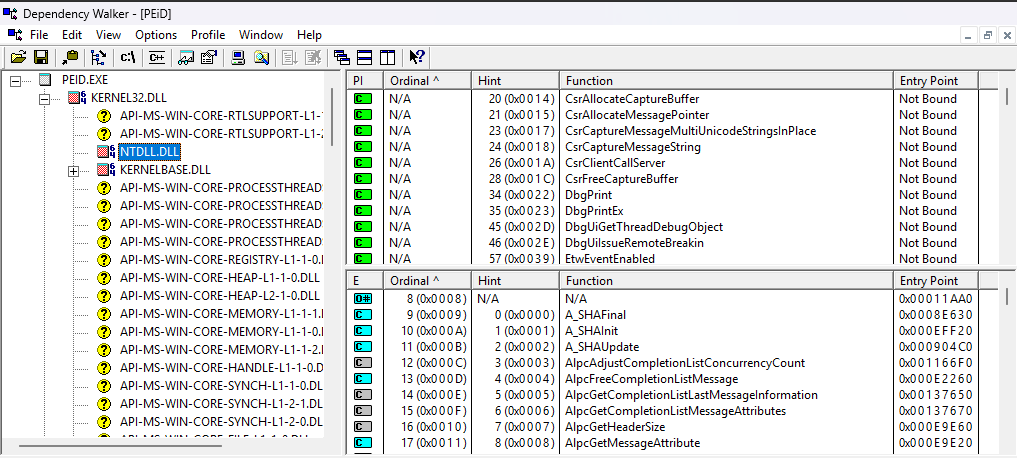Image resolution: width=1017 pixels, height=458 pixels.
Task: Click entry point 0x00011AA0 cell
Action: pyautogui.click(x=936, y=299)
